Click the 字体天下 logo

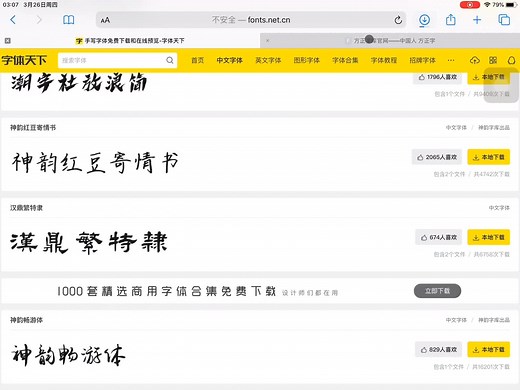click(x=24, y=60)
